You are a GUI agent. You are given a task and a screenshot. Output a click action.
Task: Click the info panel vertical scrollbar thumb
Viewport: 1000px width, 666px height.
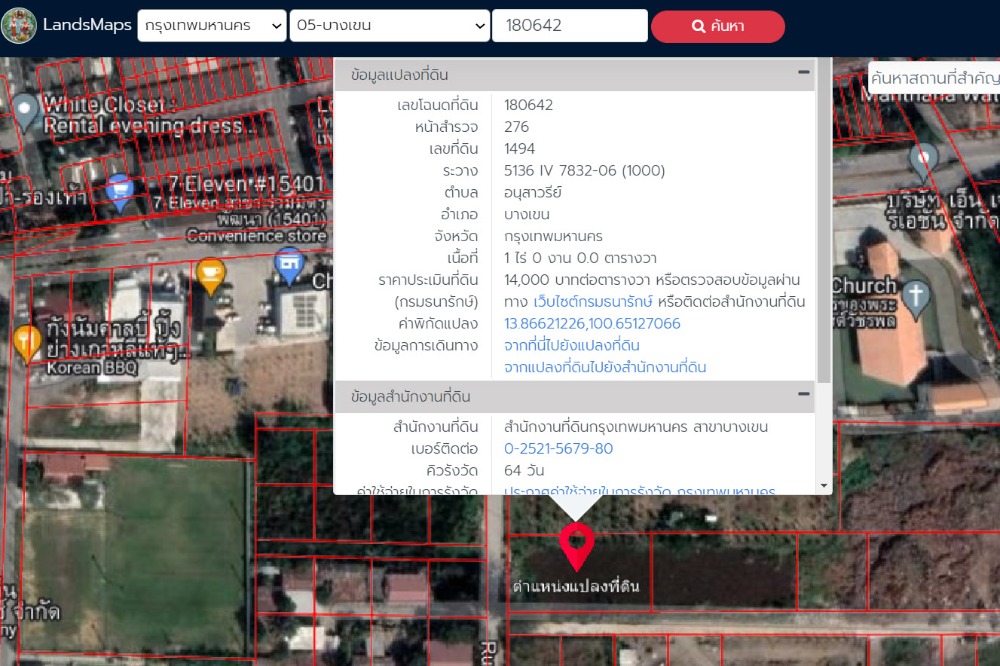pyautogui.click(x=824, y=220)
